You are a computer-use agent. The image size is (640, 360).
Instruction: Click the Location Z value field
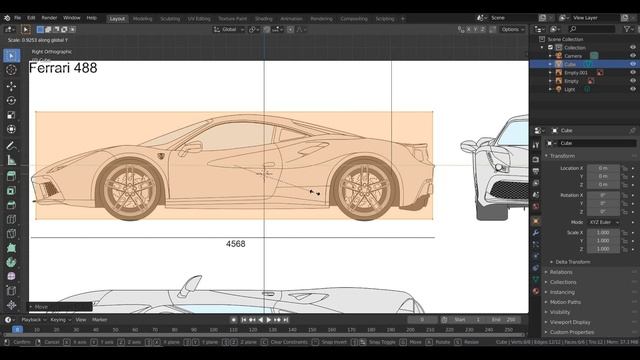point(603,184)
